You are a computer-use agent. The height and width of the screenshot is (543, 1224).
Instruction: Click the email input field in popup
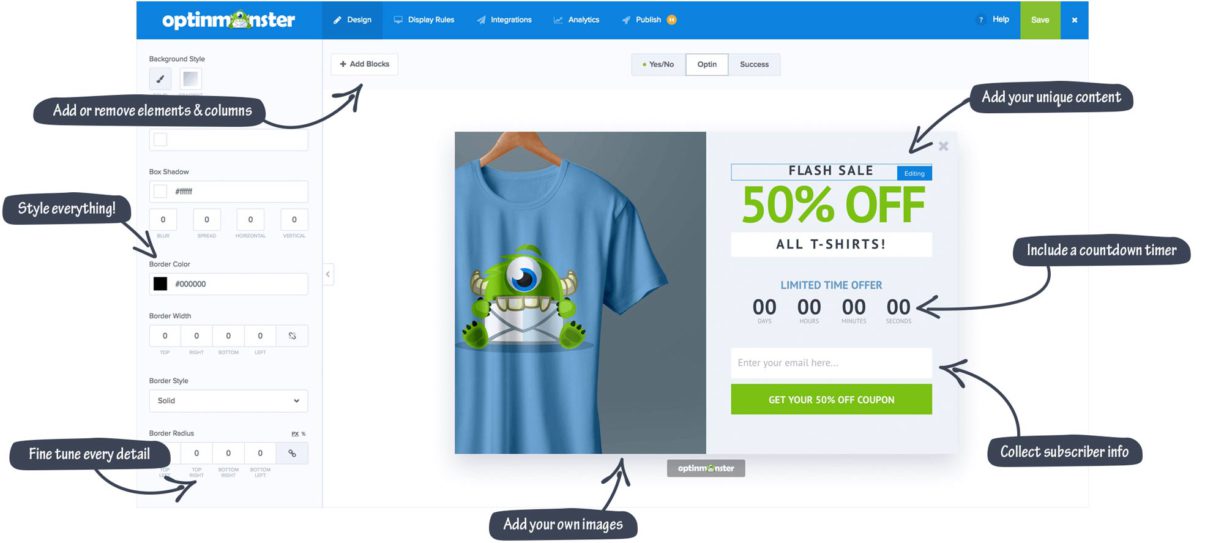(x=831, y=363)
